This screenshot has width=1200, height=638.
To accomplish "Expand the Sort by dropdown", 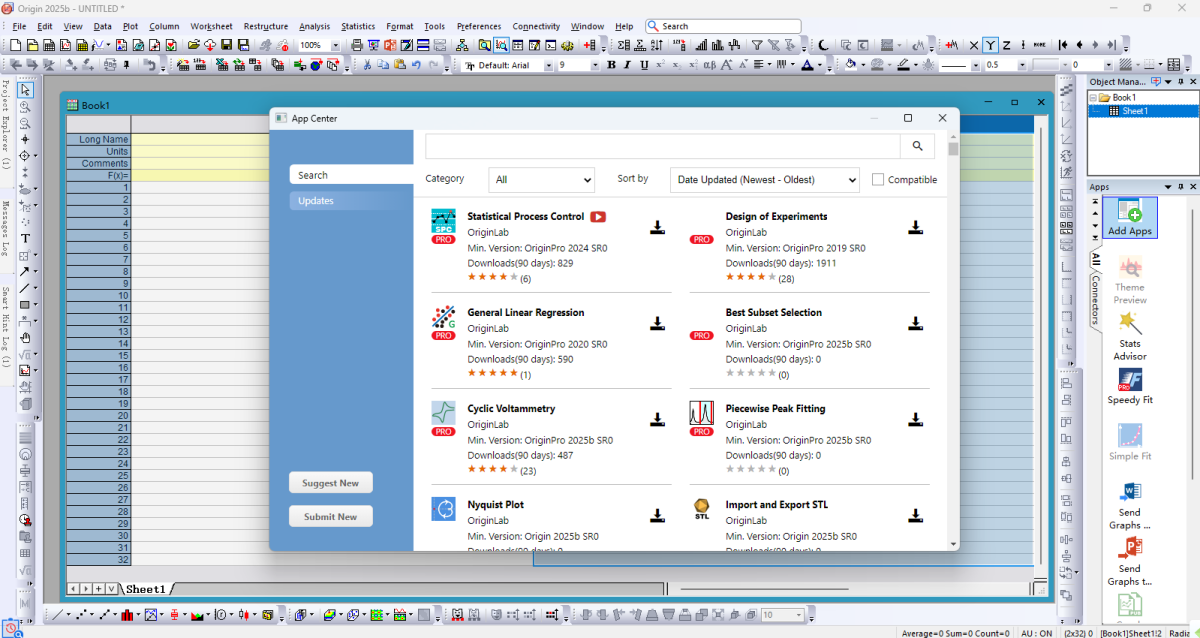I will click(764, 180).
